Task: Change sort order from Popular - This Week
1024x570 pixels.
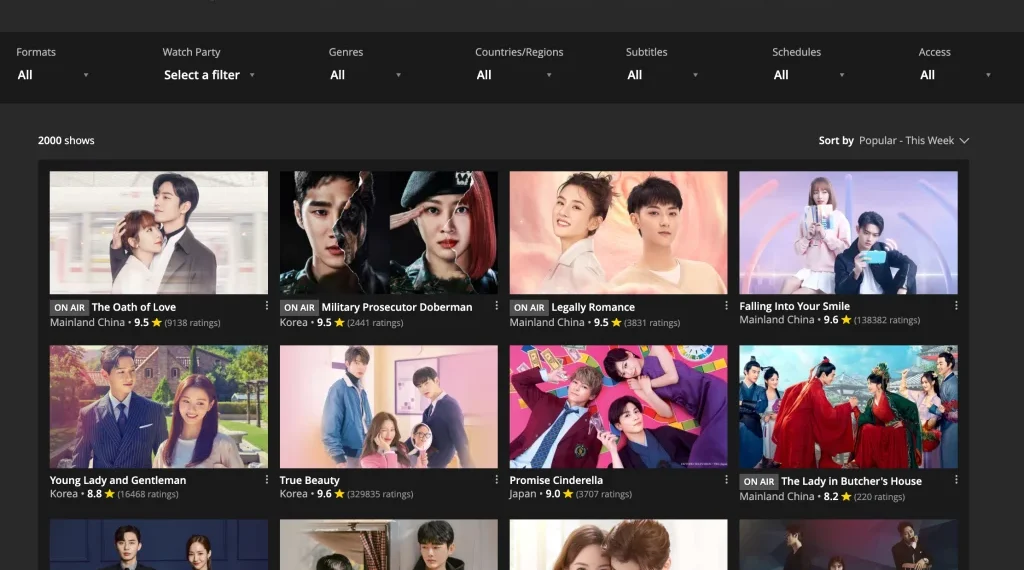Action: [x=914, y=140]
